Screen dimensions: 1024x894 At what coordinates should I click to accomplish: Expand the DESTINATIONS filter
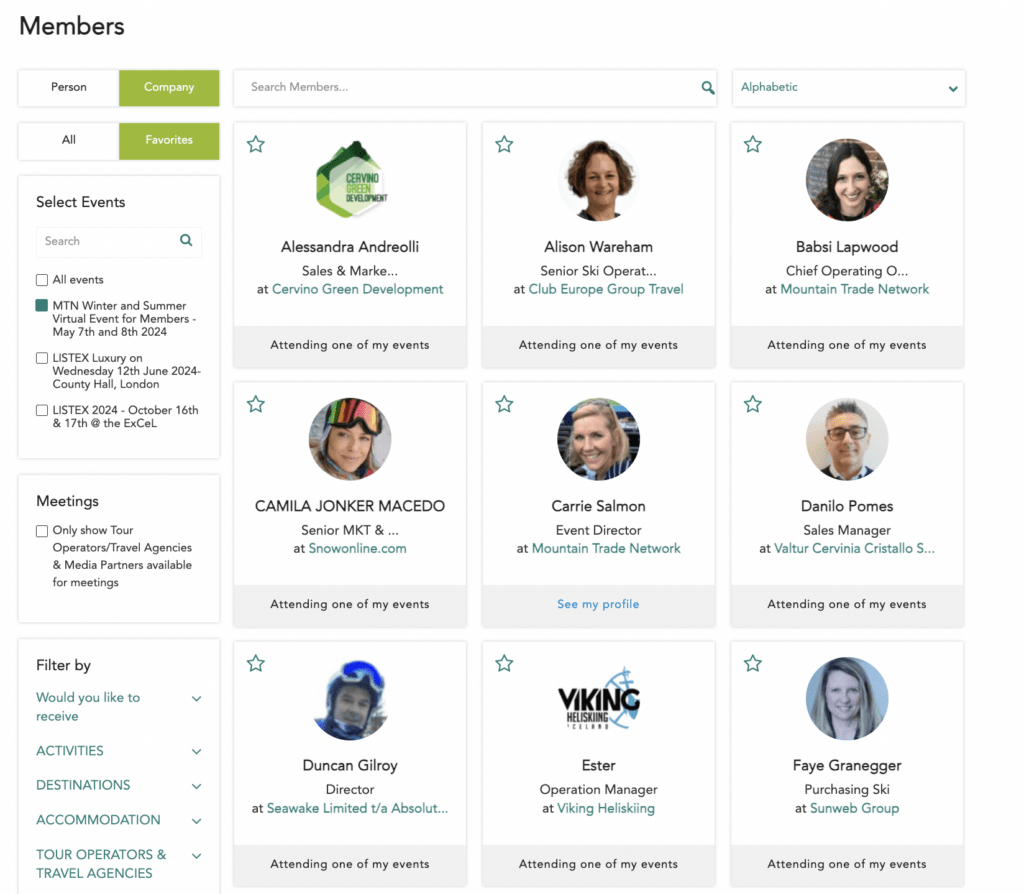pos(118,785)
